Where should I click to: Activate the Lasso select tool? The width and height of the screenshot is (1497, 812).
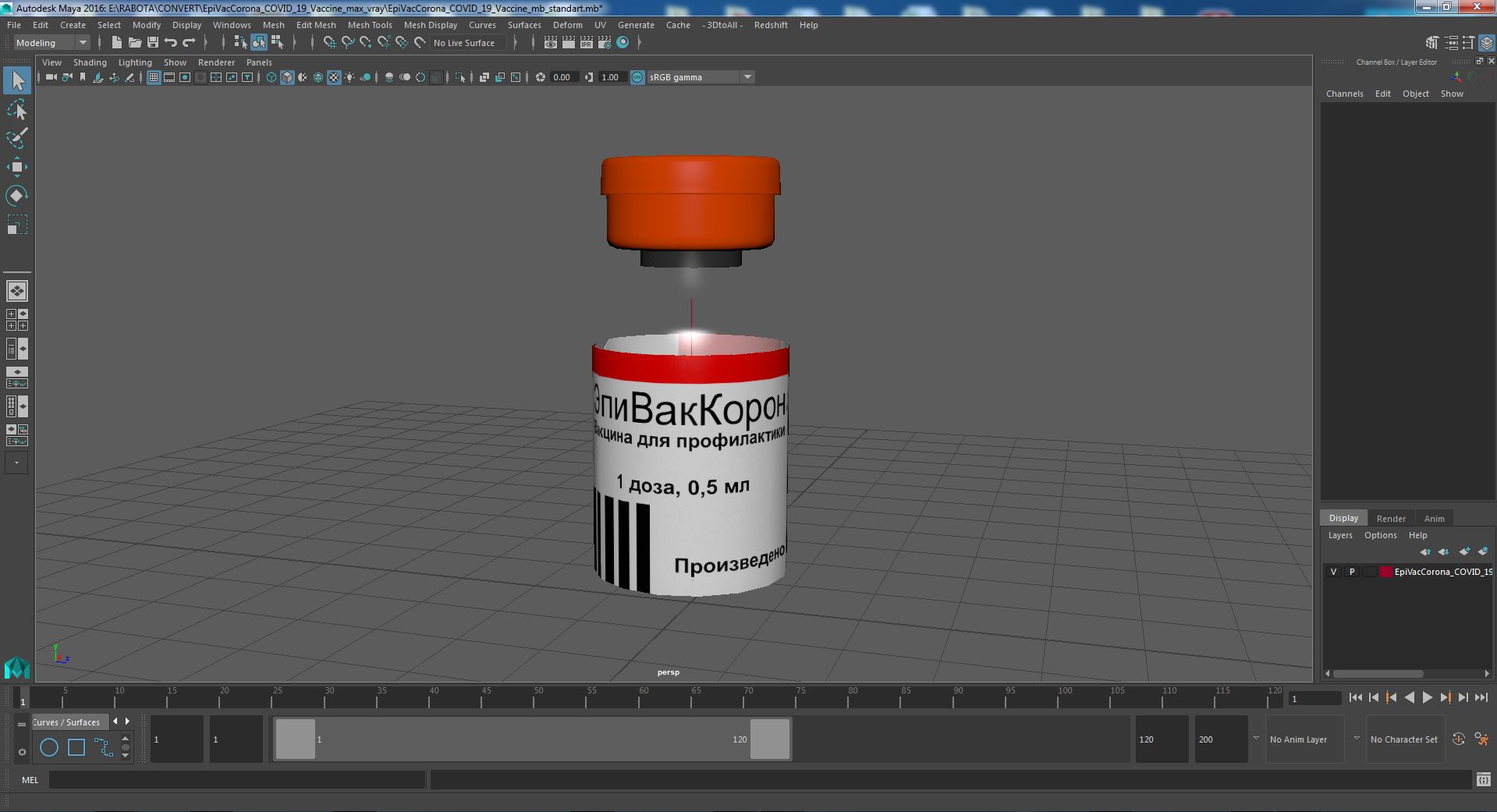point(17,110)
